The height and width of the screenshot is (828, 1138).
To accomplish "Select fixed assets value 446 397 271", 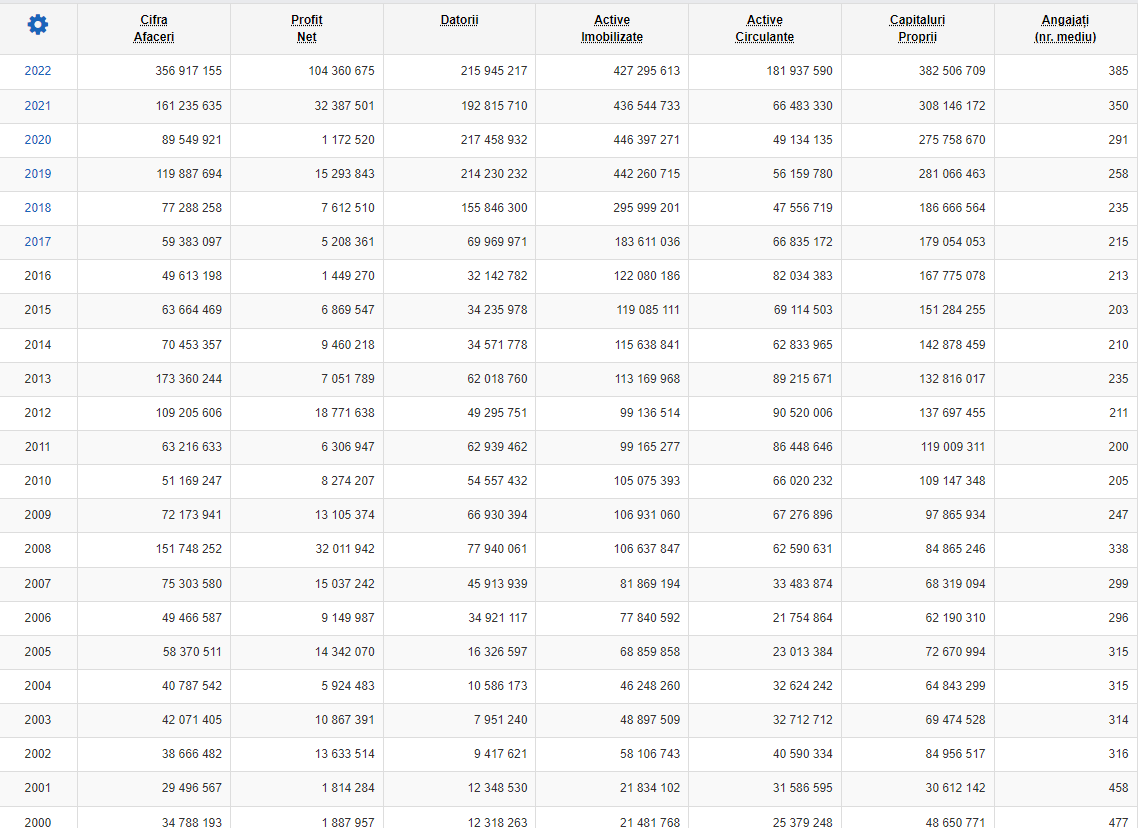I will pos(647,140).
